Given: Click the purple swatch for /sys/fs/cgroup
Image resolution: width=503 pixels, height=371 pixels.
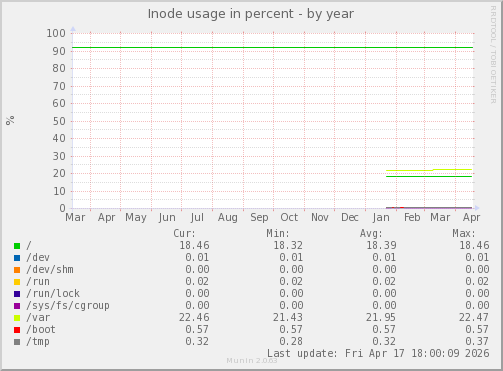Looking at the screenshot, I should (17, 306).
